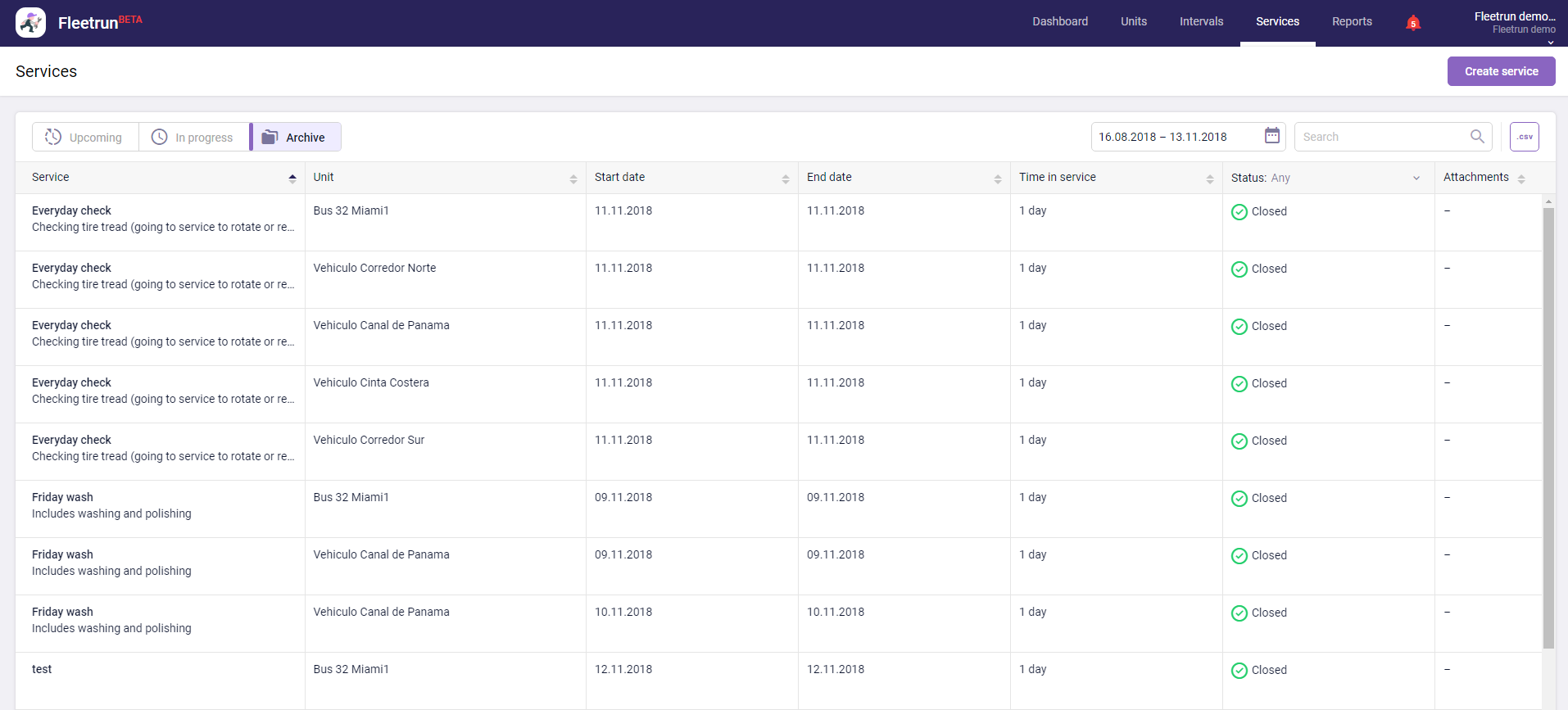Screen dimensions: 1568x710
Task: Open the date range calendar icon
Action: point(1271,136)
